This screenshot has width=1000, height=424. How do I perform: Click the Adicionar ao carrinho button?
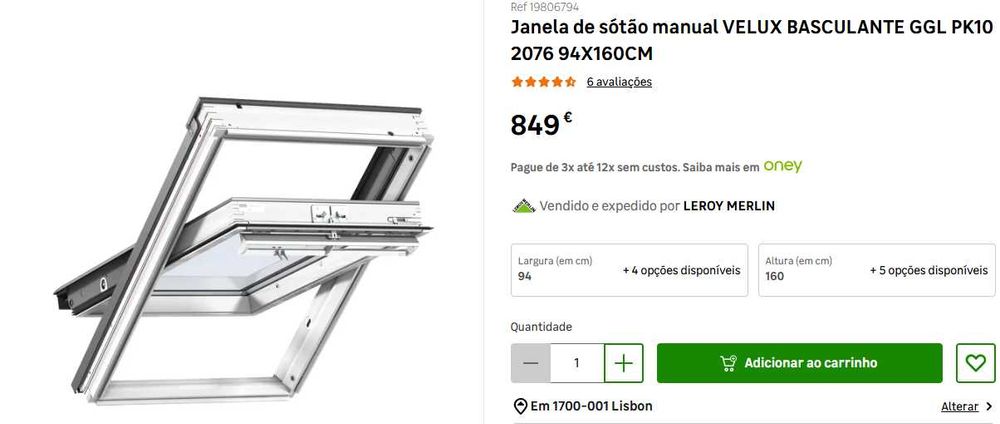[800, 363]
